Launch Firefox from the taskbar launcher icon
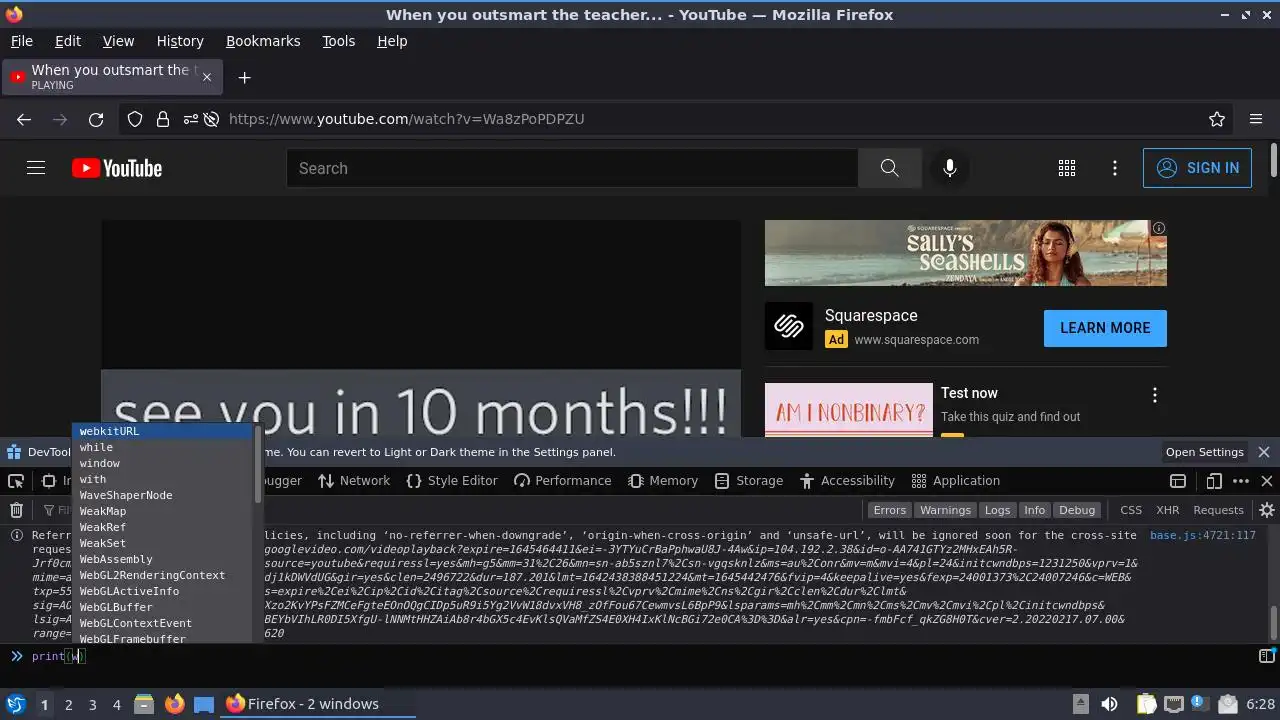Screen dimensions: 1280x720 point(175,704)
